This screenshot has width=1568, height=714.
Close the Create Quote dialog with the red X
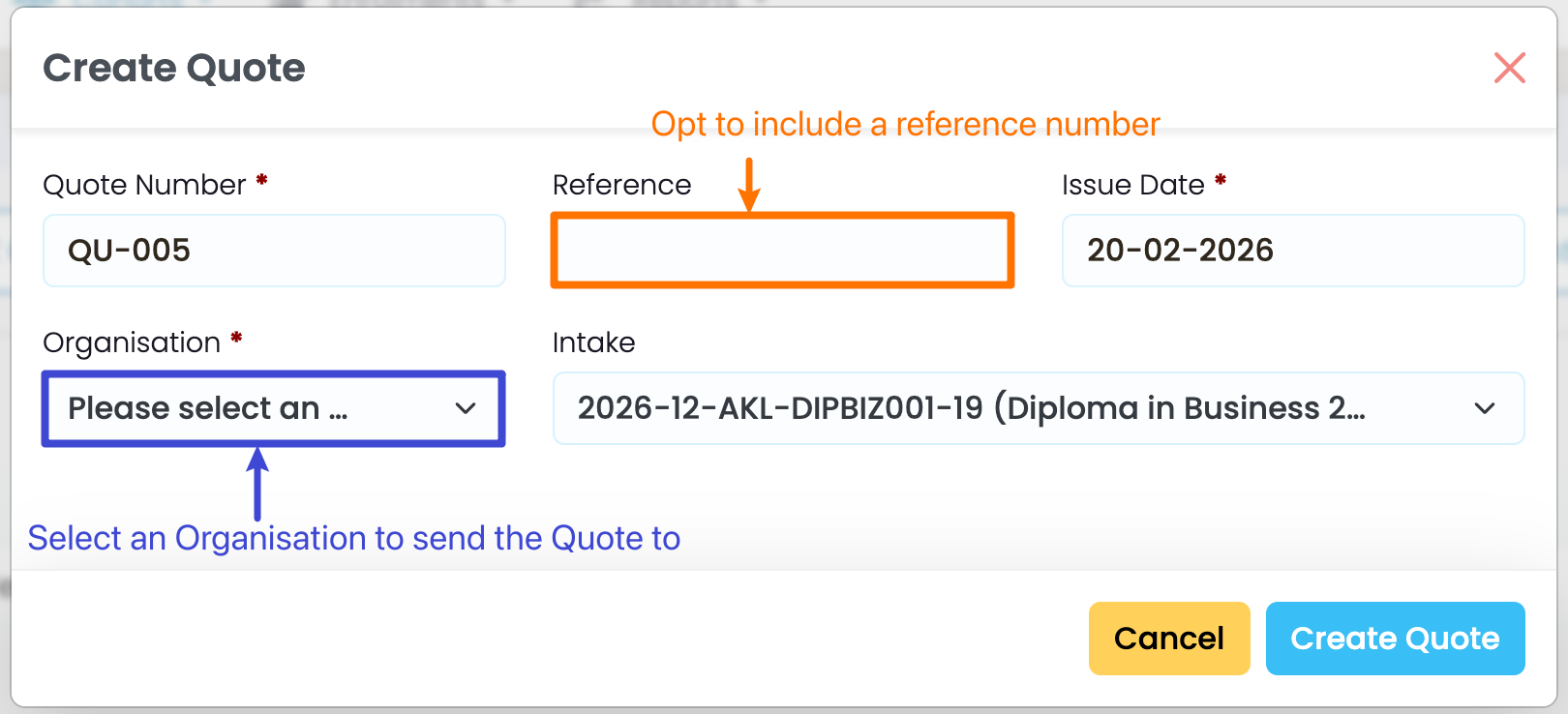pos(1509,68)
